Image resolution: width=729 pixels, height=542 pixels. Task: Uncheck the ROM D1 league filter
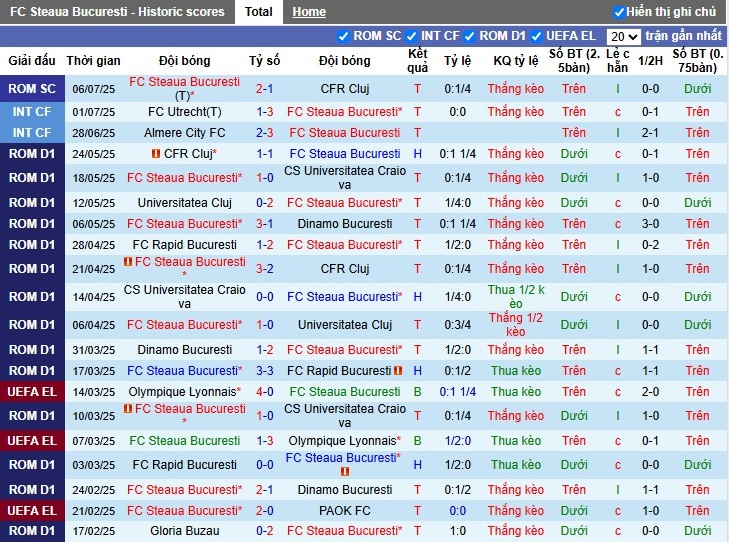pyautogui.click(x=469, y=36)
